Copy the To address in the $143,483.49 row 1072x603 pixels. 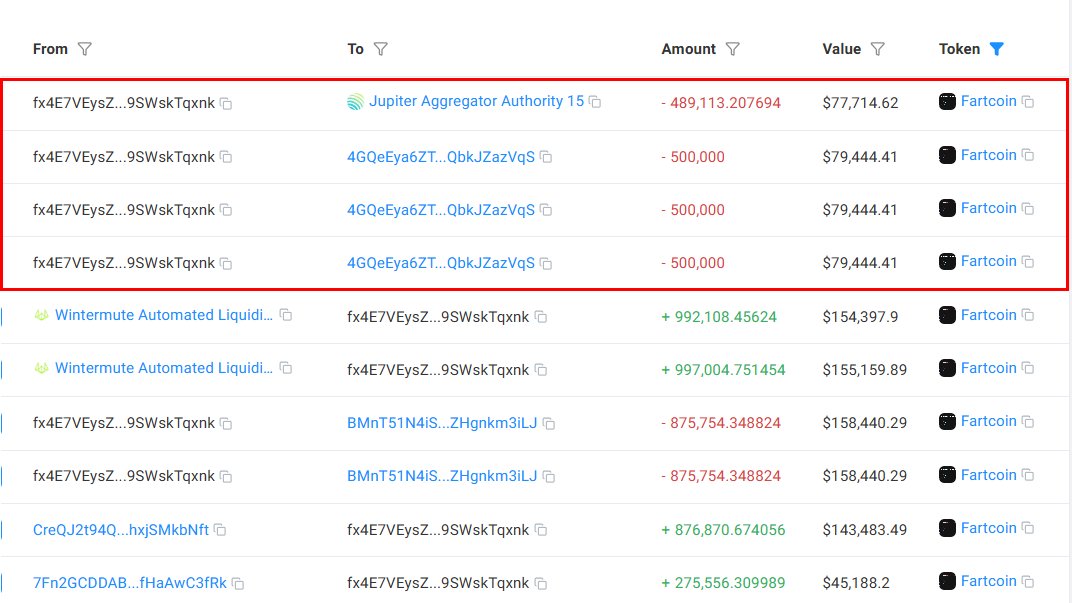tap(541, 530)
